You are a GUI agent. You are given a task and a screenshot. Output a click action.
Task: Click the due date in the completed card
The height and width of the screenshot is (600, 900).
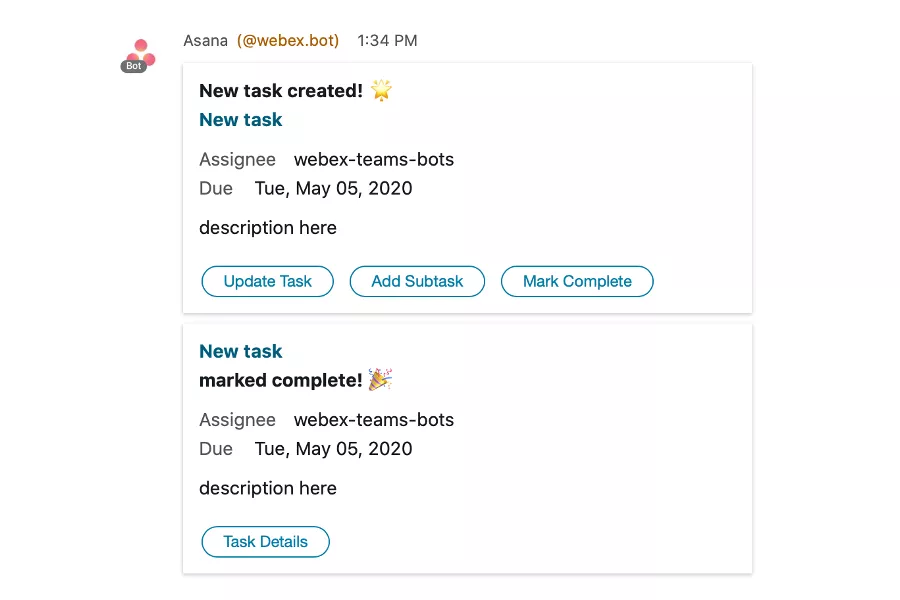(333, 449)
